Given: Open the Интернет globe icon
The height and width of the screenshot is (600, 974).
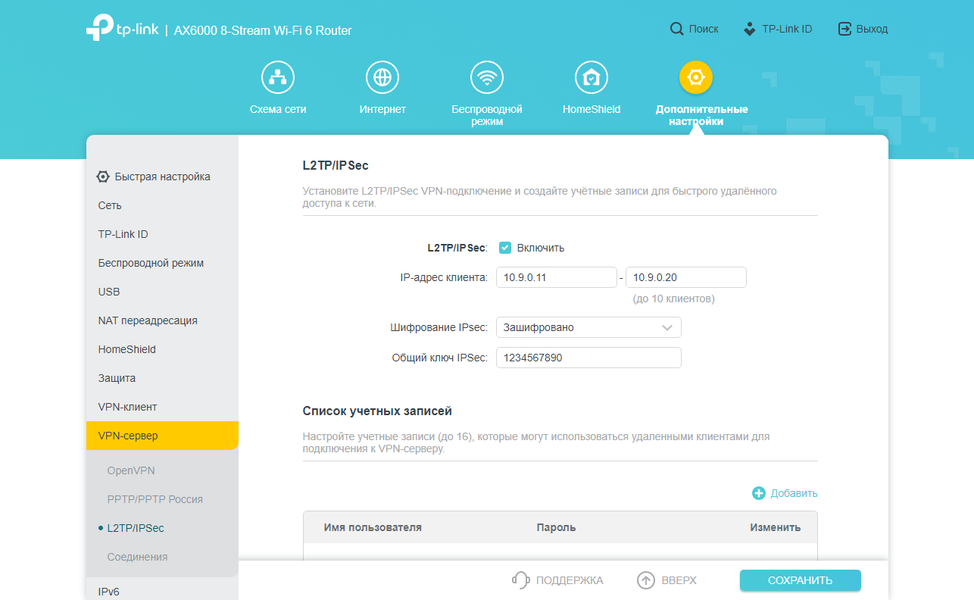Looking at the screenshot, I should click(382, 78).
